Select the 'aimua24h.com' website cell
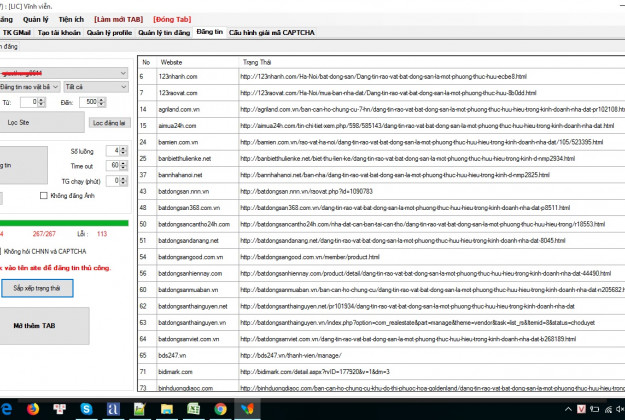The image size is (625, 420). (x=198, y=126)
